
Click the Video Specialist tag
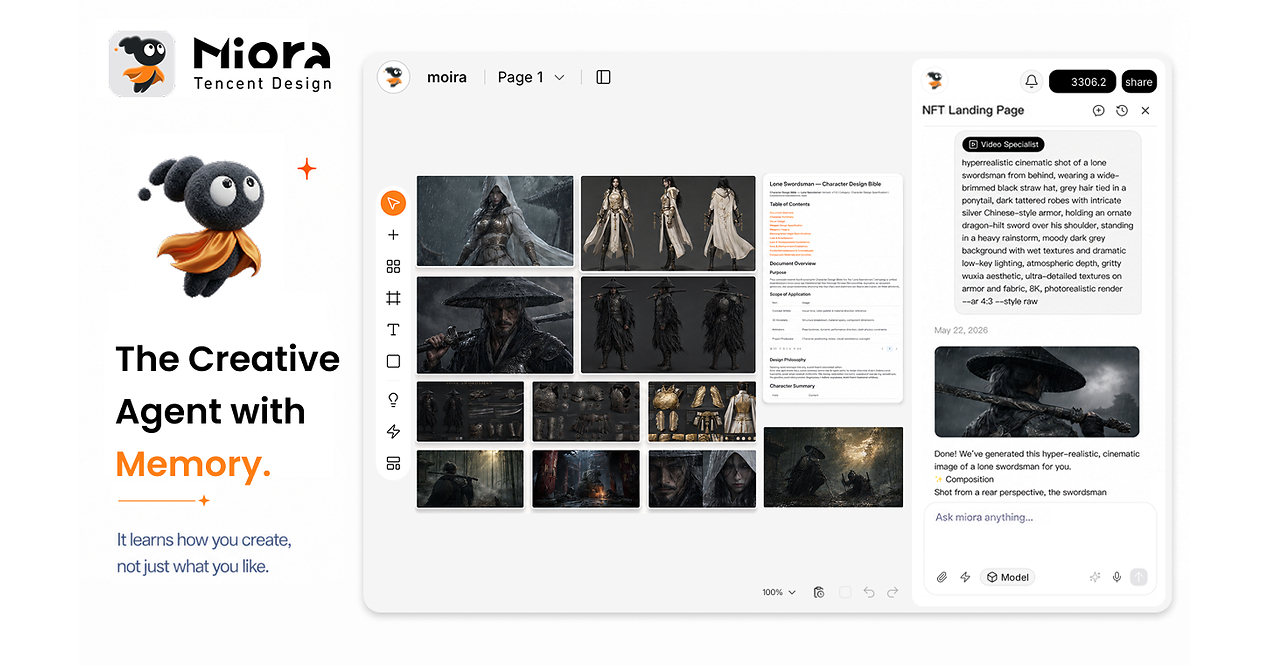pos(1003,145)
